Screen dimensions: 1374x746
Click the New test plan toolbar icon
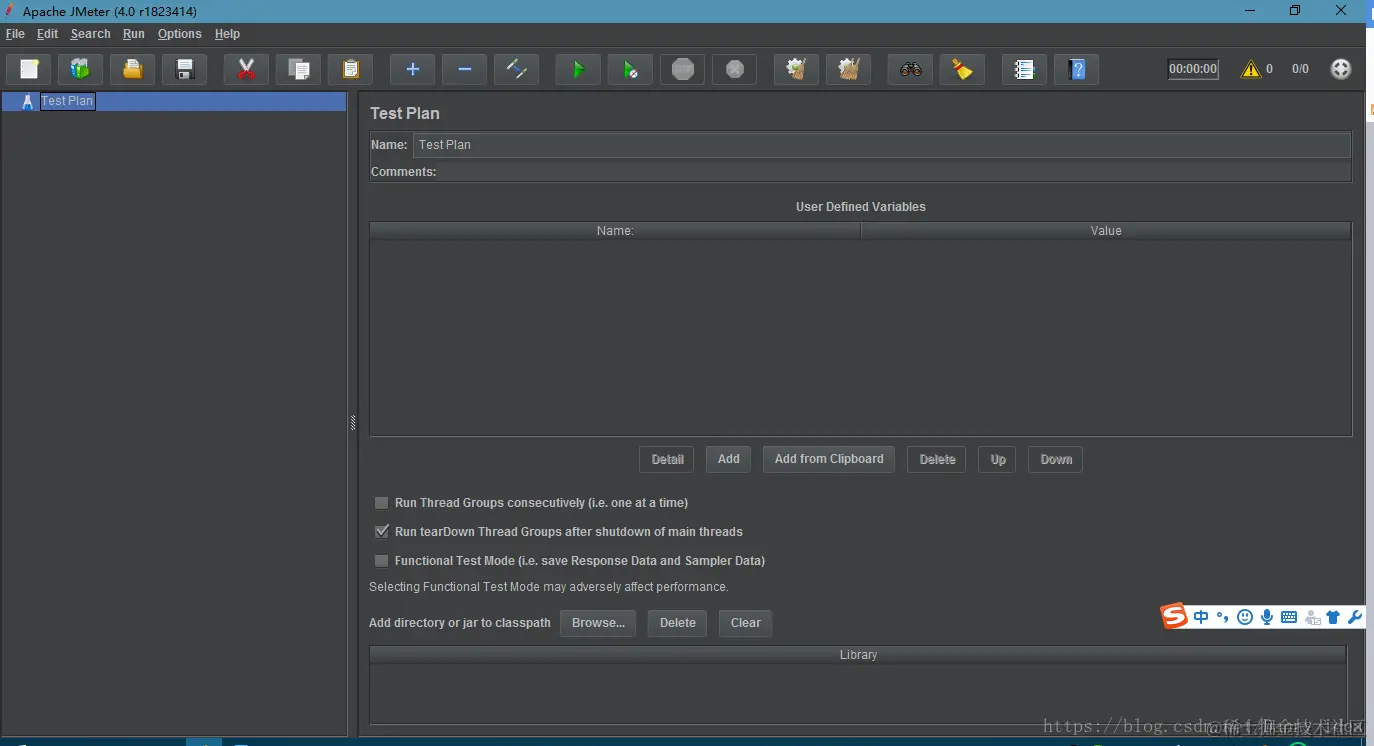[x=29, y=69]
